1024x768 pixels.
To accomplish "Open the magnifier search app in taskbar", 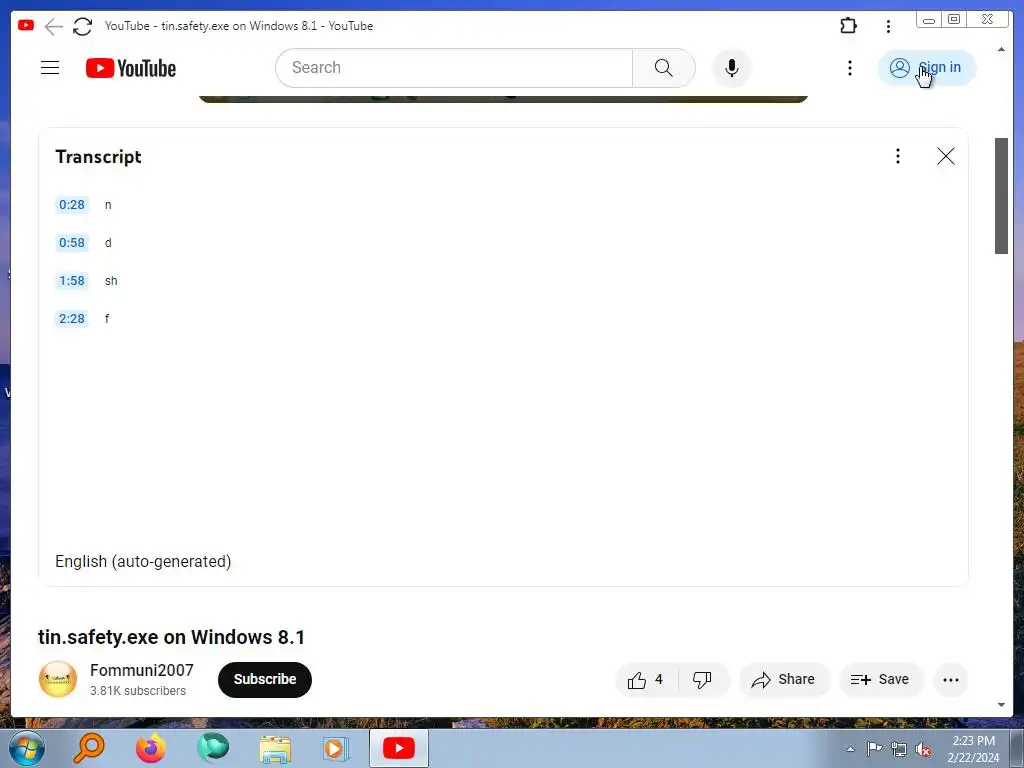I will (x=88, y=748).
